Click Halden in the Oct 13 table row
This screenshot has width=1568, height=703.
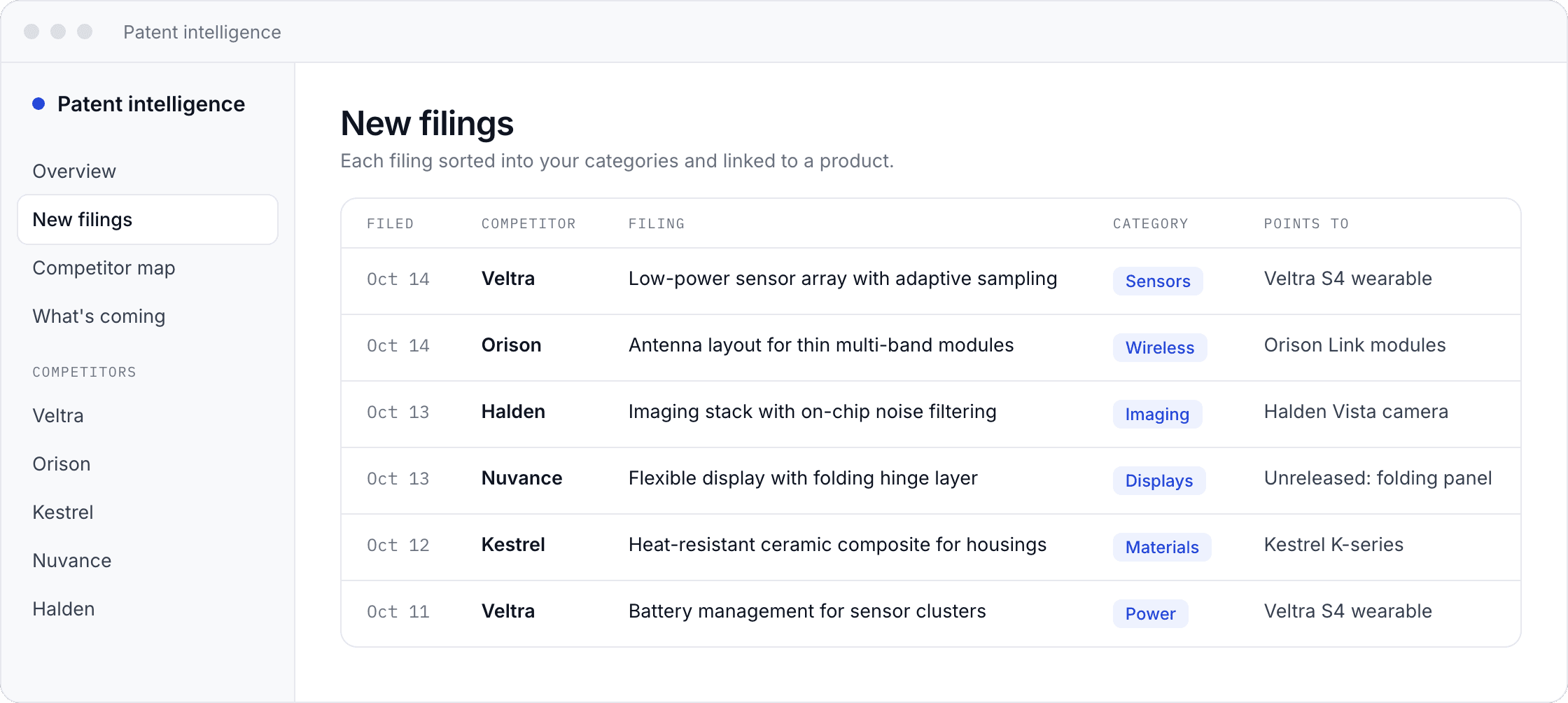point(513,412)
